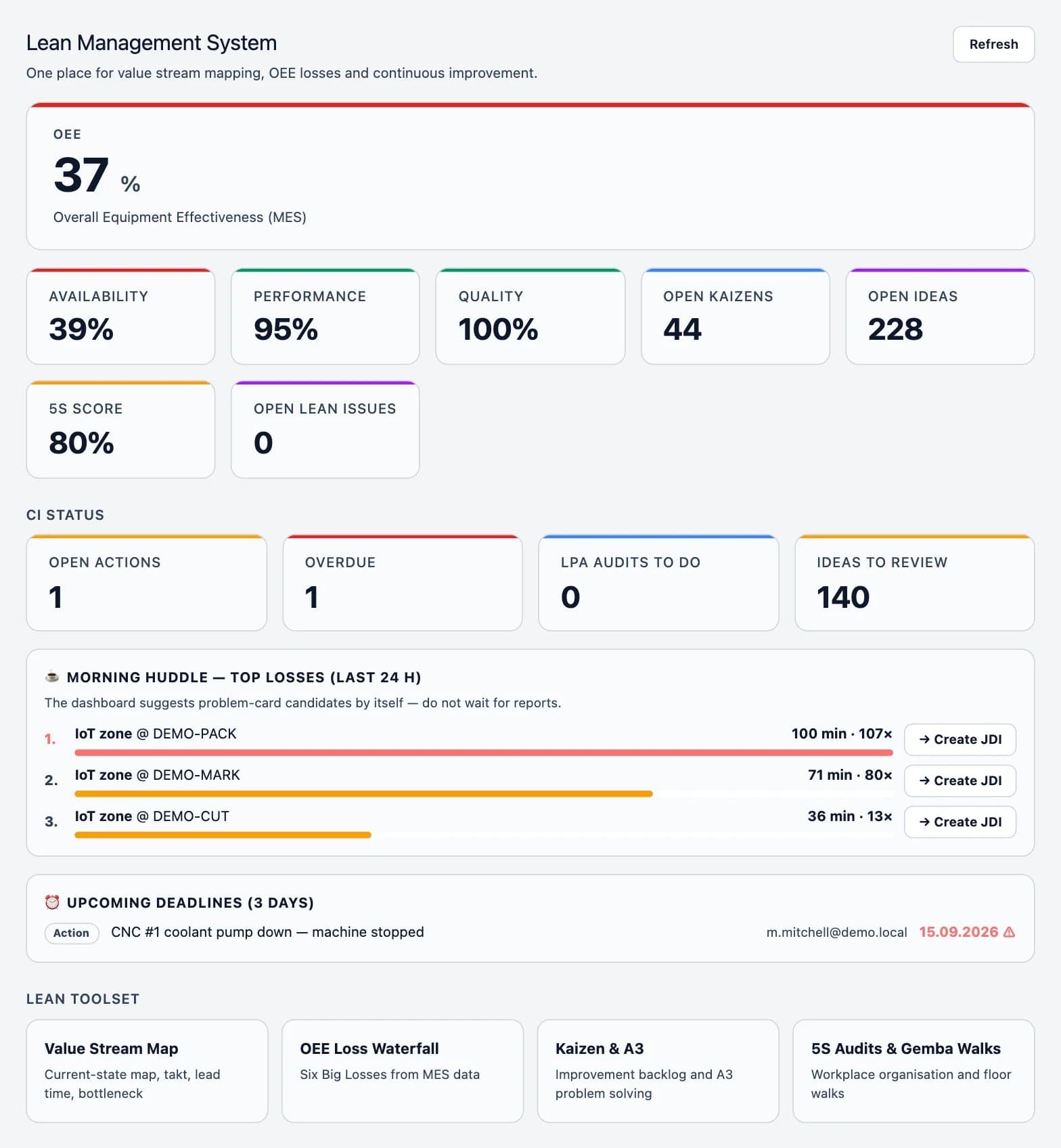Open the LPA Audits To Do card
The width and height of the screenshot is (1061, 1148).
(x=658, y=583)
